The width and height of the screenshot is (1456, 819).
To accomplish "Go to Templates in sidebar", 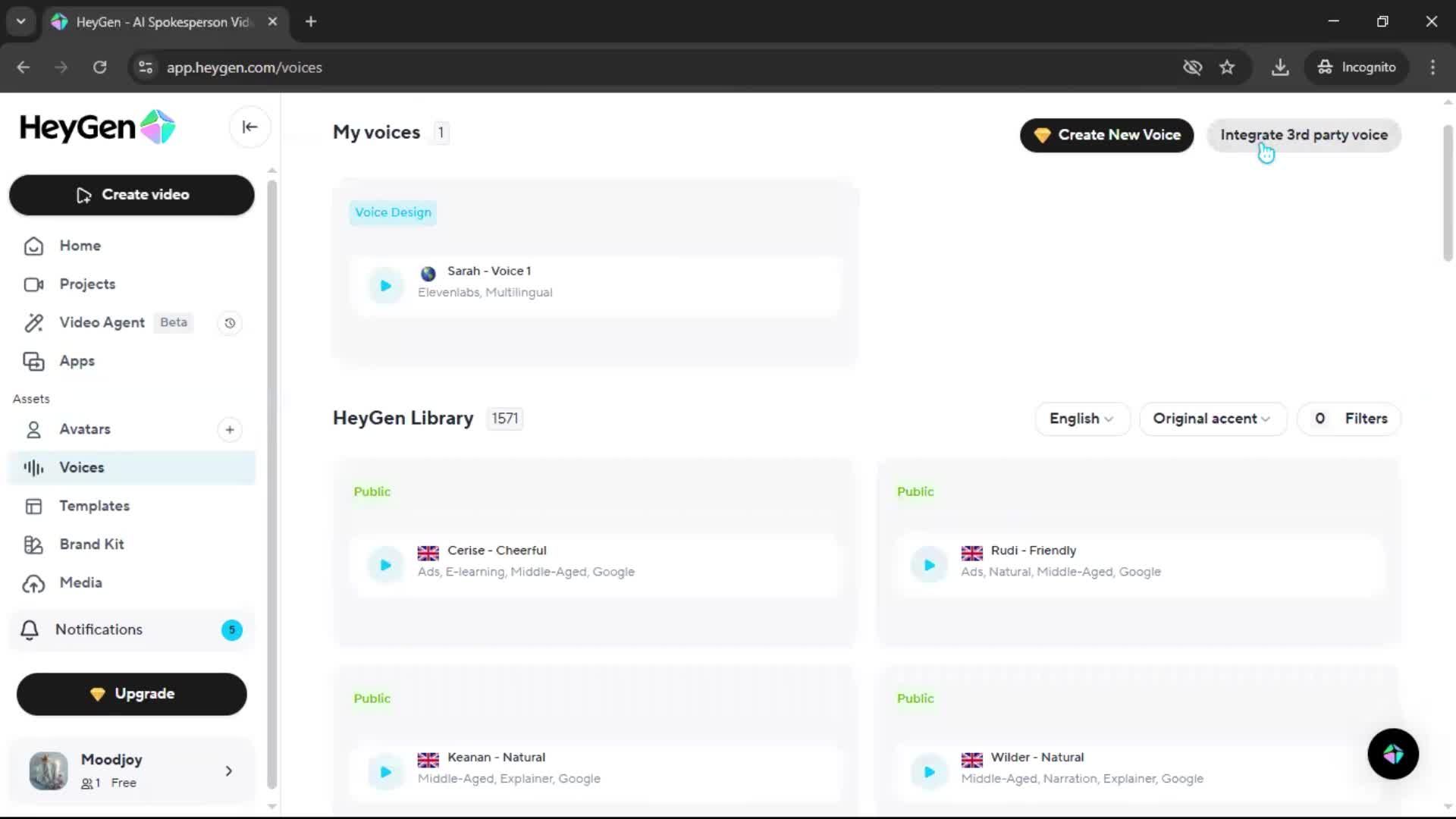I will [94, 506].
